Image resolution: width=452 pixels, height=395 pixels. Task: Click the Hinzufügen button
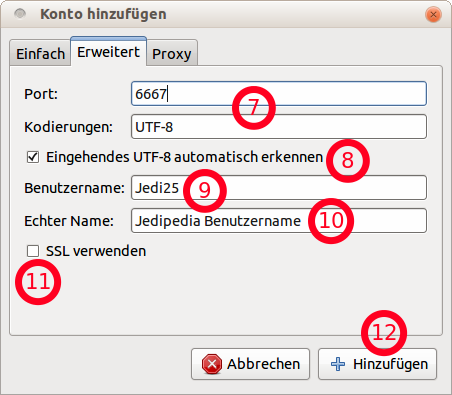378,364
